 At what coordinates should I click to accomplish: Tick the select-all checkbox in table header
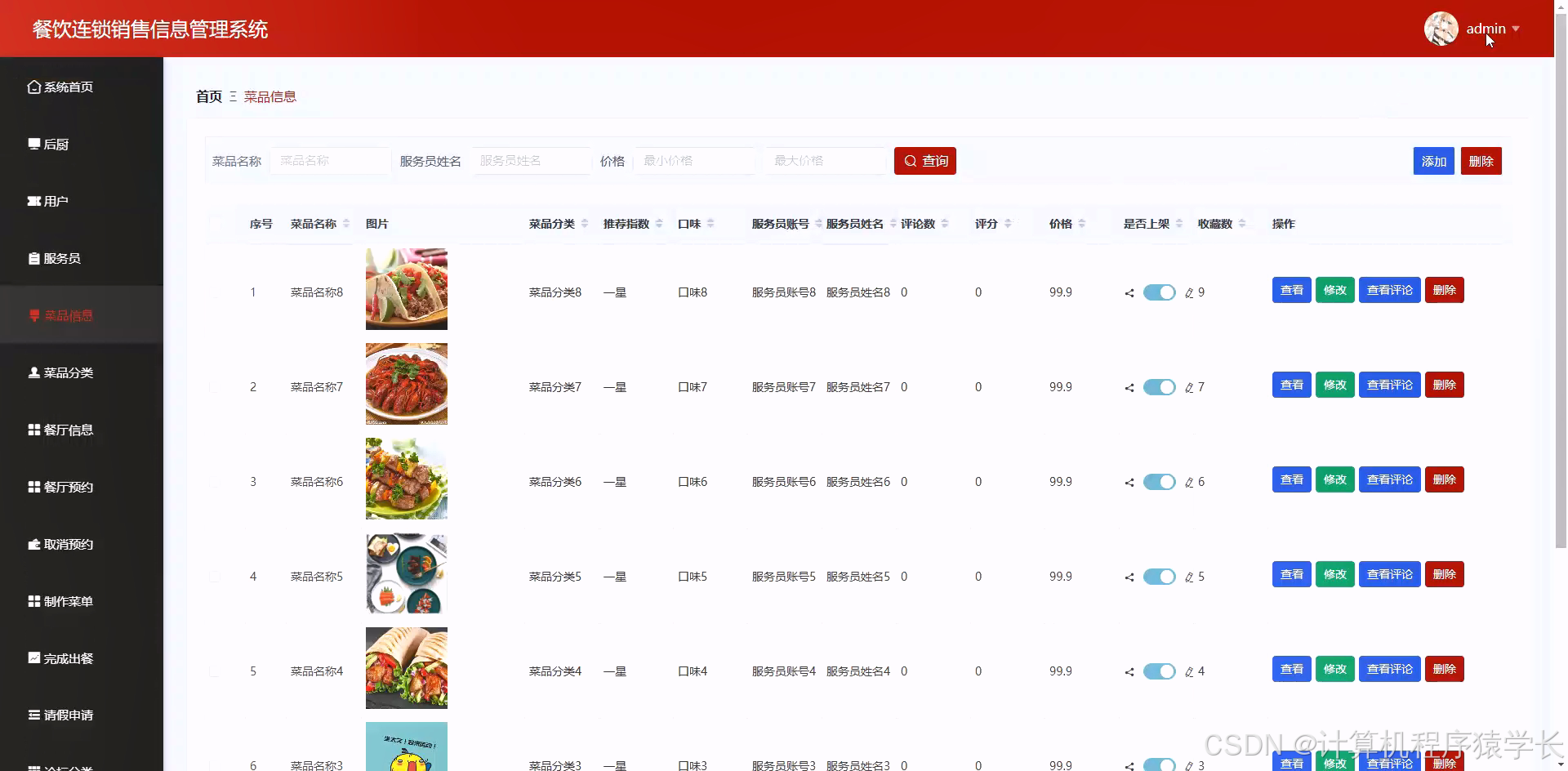215,224
